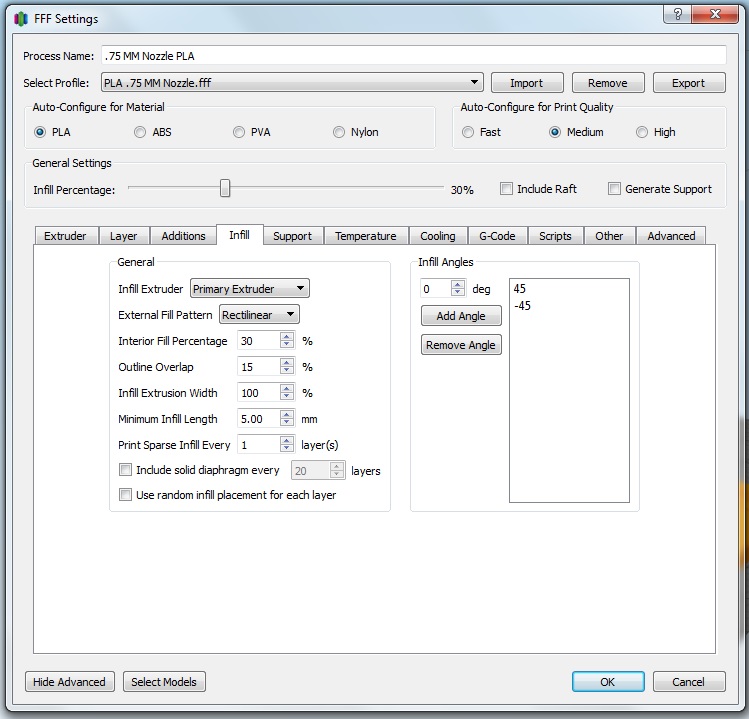Image resolution: width=749 pixels, height=719 pixels.
Task: Increase Interior Fill Percentage with up arrow
Action: [x=287, y=337]
